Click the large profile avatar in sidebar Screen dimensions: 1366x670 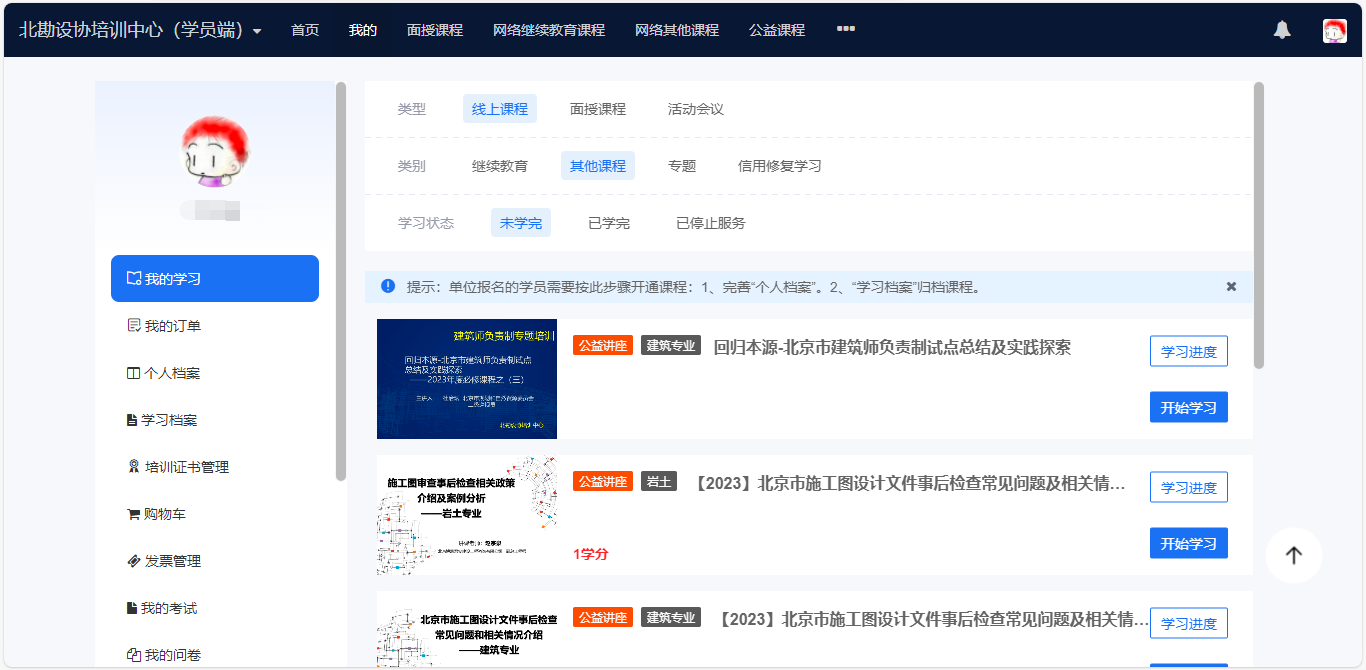click(215, 151)
